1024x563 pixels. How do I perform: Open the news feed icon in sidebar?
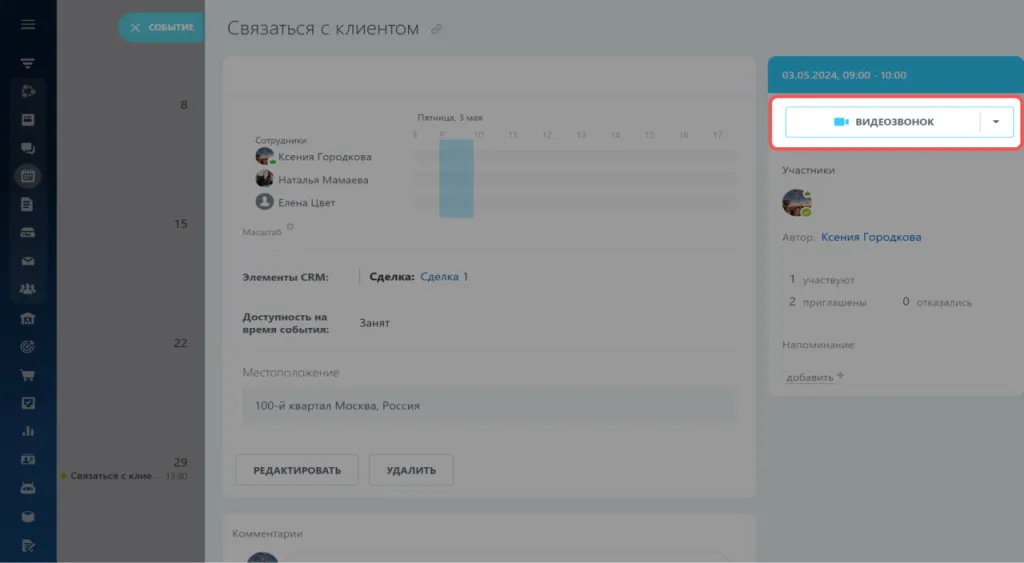[x=27, y=120]
